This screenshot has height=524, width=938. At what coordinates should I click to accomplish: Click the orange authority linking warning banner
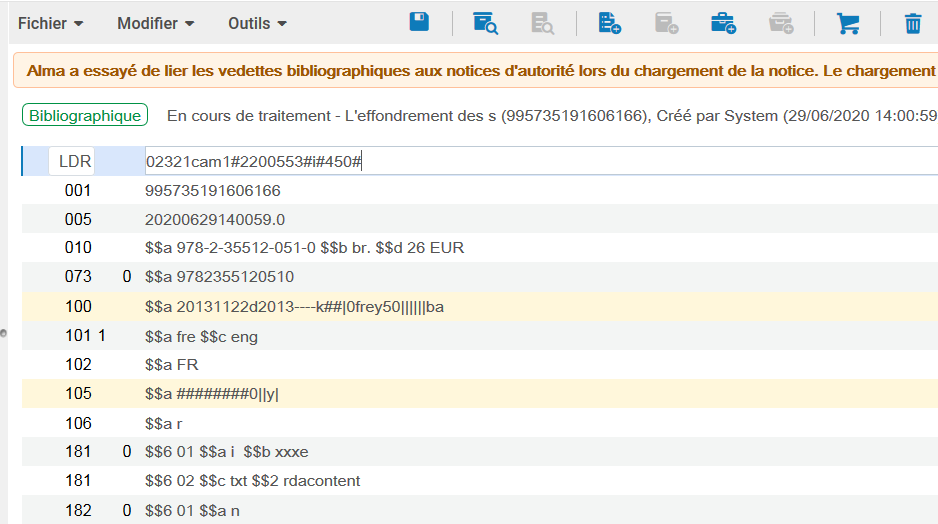coord(475,71)
